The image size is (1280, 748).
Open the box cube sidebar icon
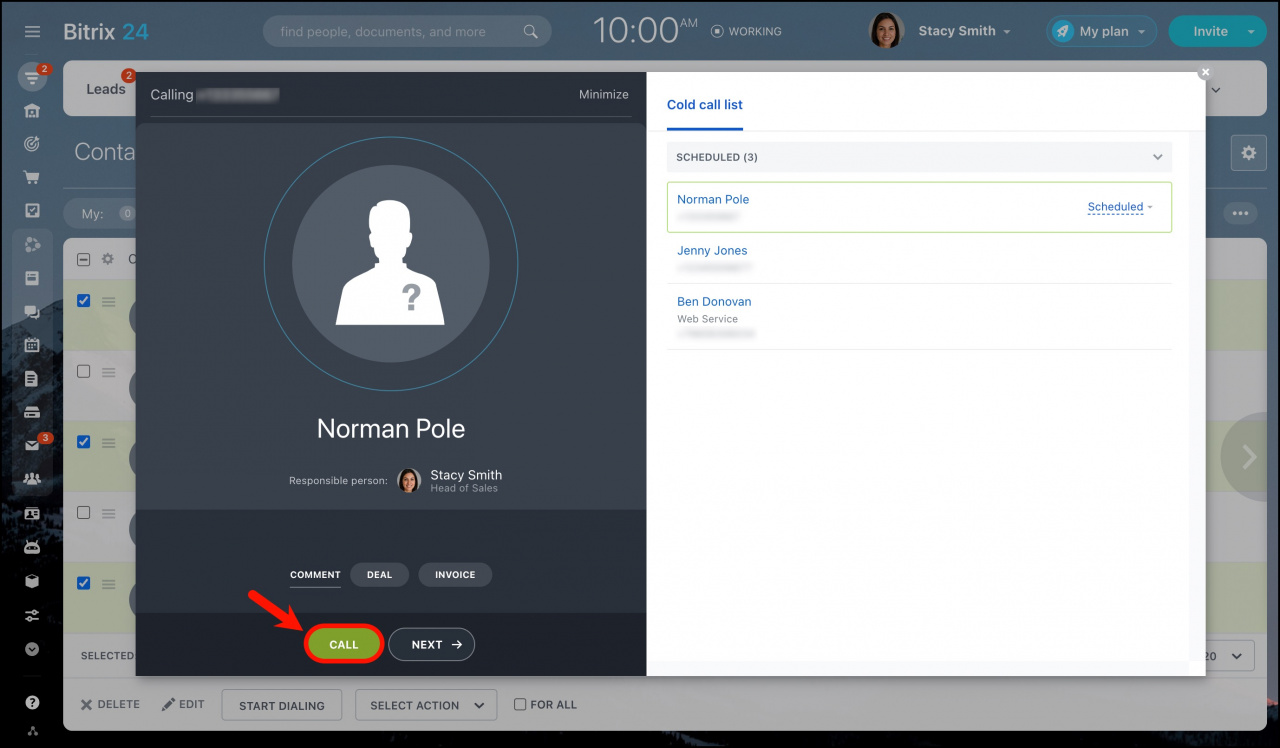coord(32,581)
